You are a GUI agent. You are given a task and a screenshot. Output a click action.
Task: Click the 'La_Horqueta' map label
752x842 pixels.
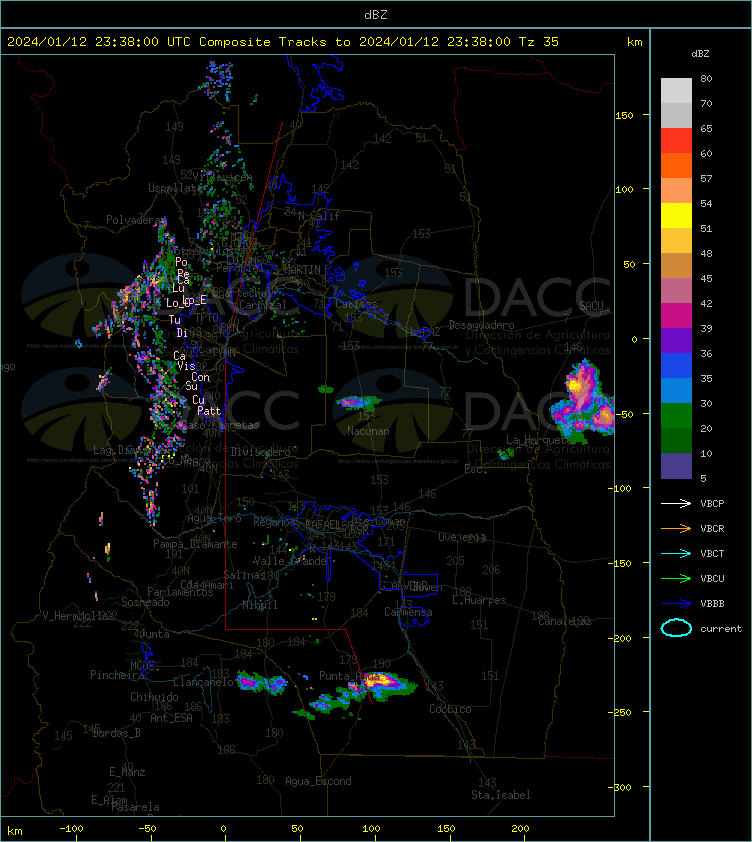tap(538, 440)
